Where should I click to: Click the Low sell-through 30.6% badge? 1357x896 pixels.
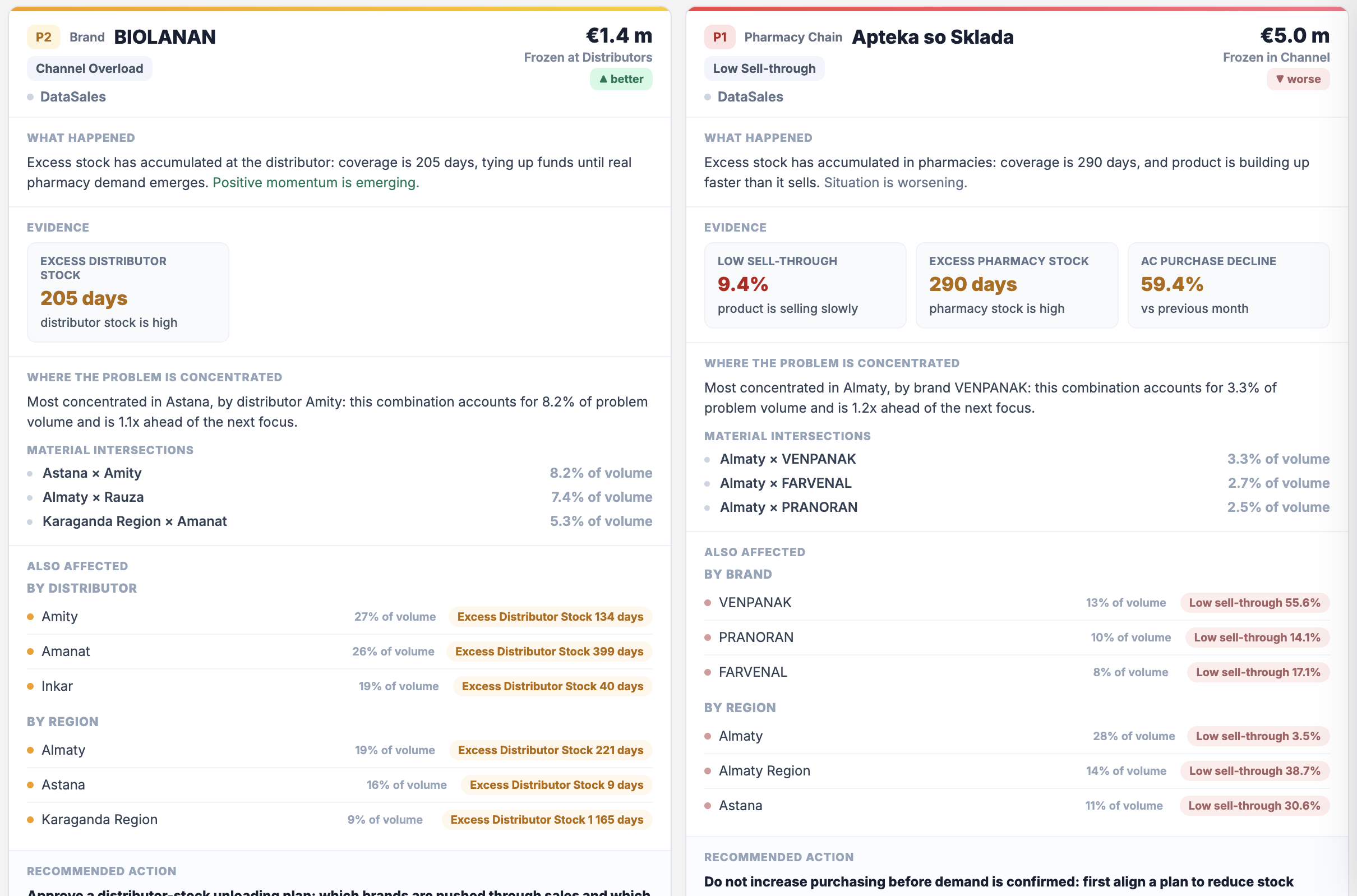pos(1254,806)
